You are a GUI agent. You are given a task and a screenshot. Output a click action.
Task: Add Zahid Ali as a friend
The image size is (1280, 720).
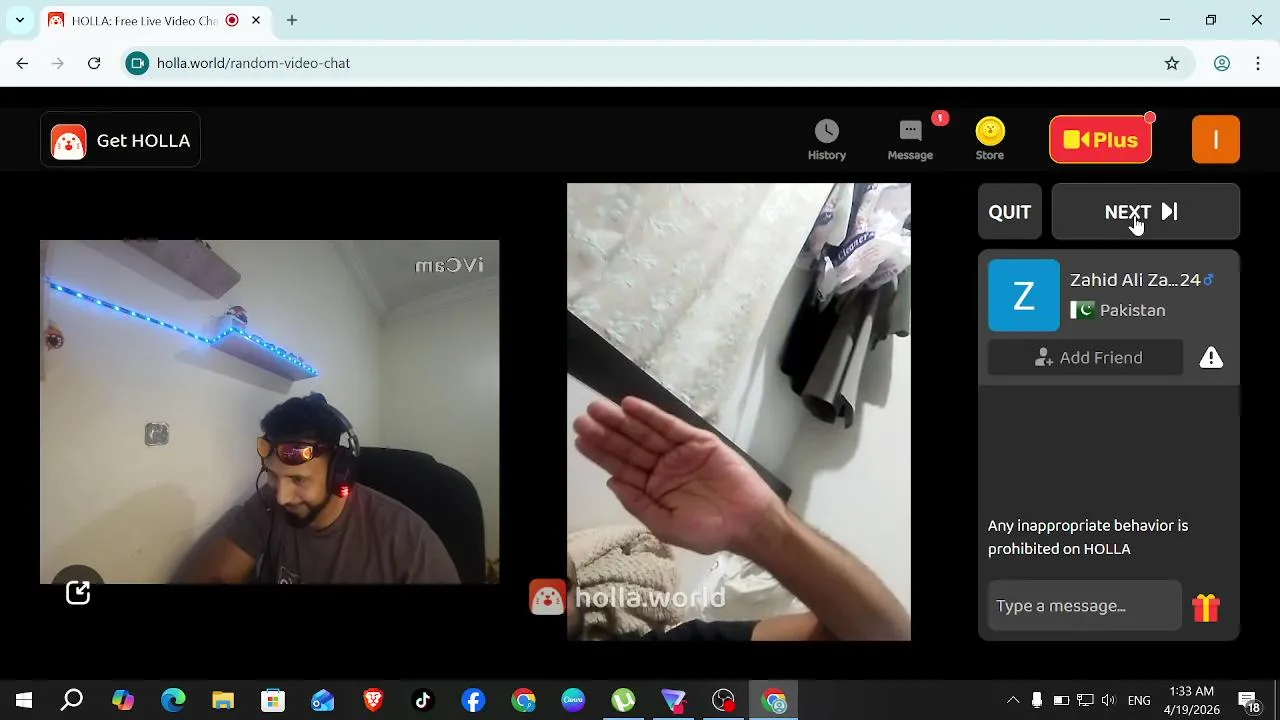[1086, 358]
